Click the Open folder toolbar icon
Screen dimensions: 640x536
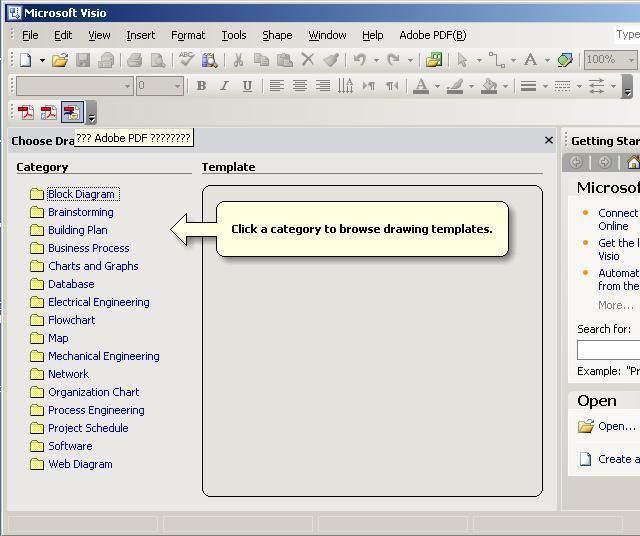coord(60,60)
